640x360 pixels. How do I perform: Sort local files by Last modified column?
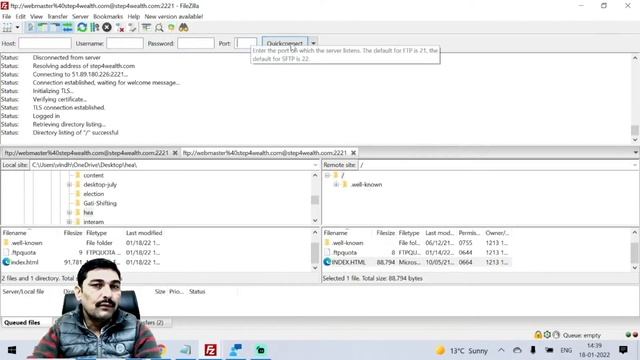(x=144, y=233)
